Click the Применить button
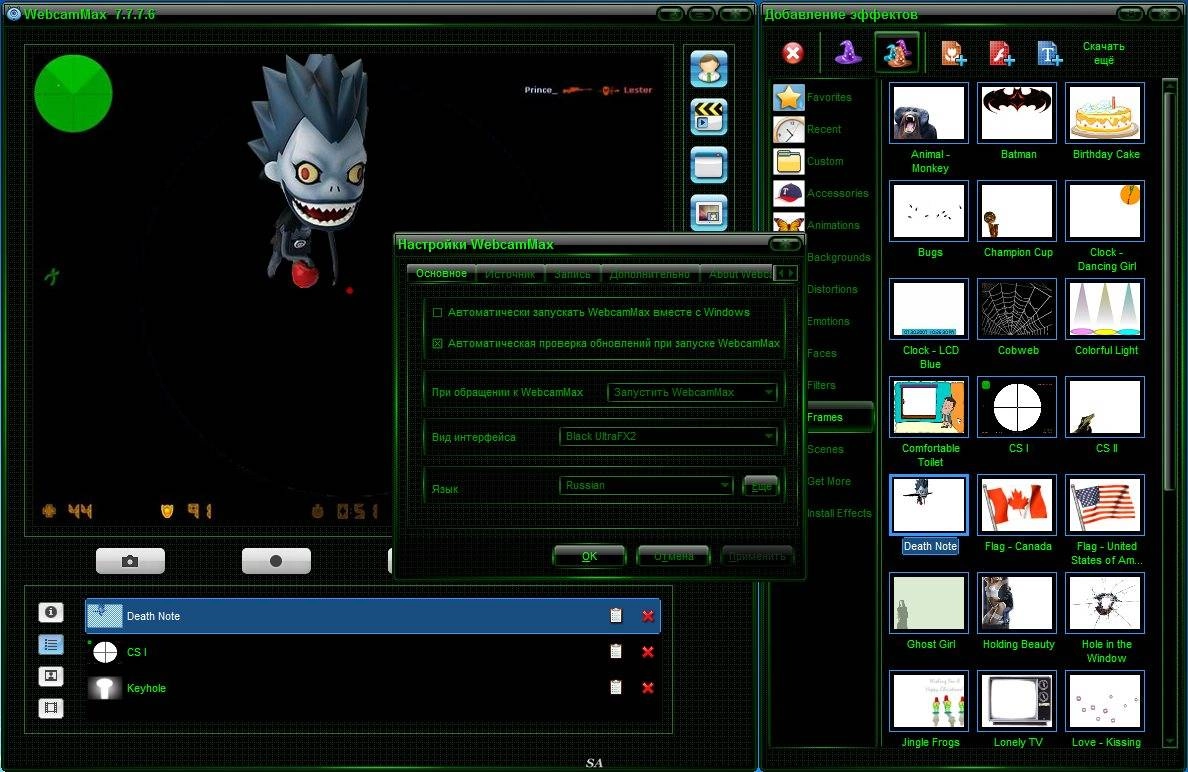Screen dimensions: 1188x772 point(757,556)
